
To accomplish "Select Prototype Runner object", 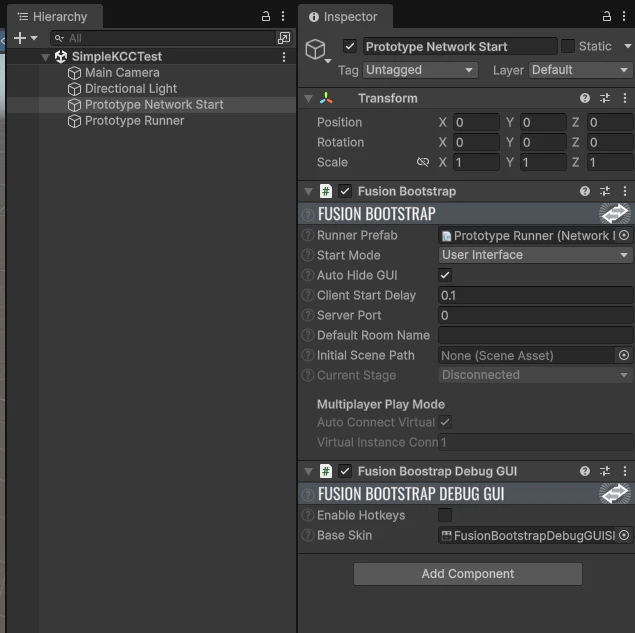I will 134,121.
